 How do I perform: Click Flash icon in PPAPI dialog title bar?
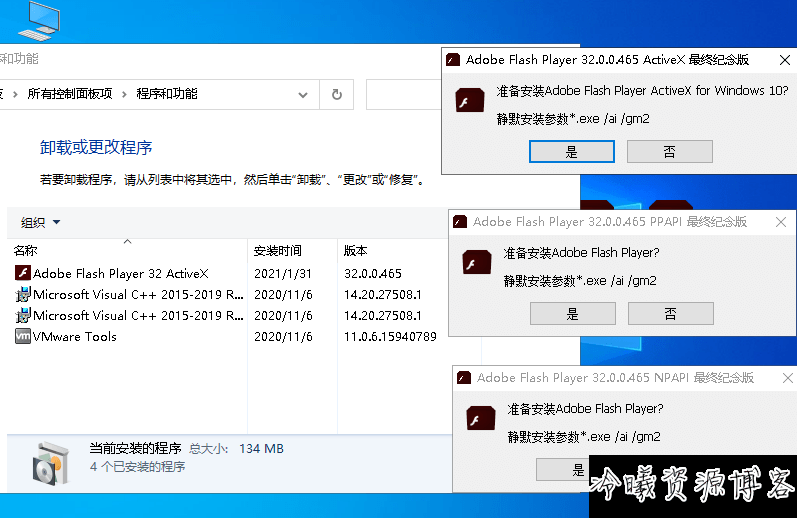(x=460, y=222)
